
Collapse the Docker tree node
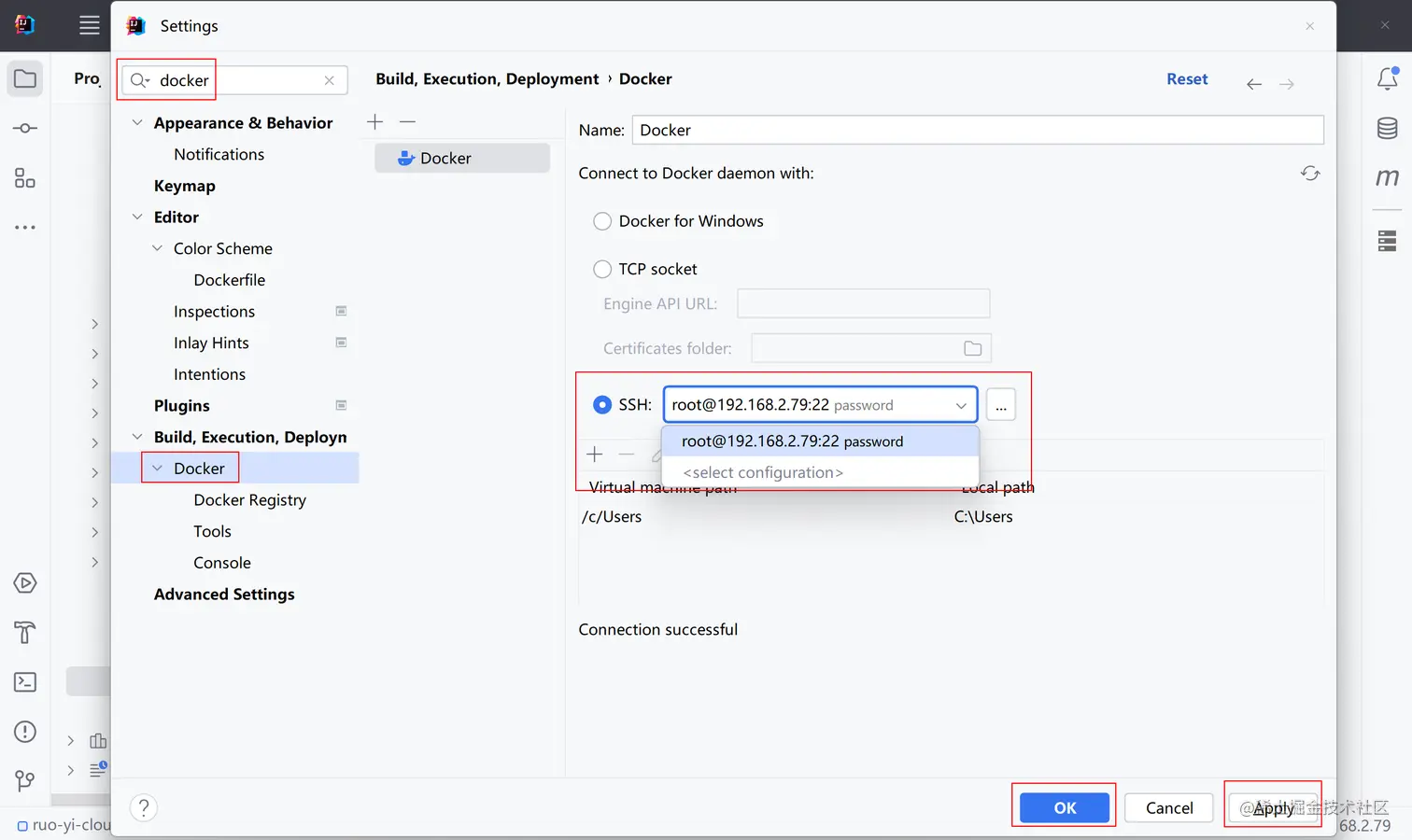coord(157,469)
